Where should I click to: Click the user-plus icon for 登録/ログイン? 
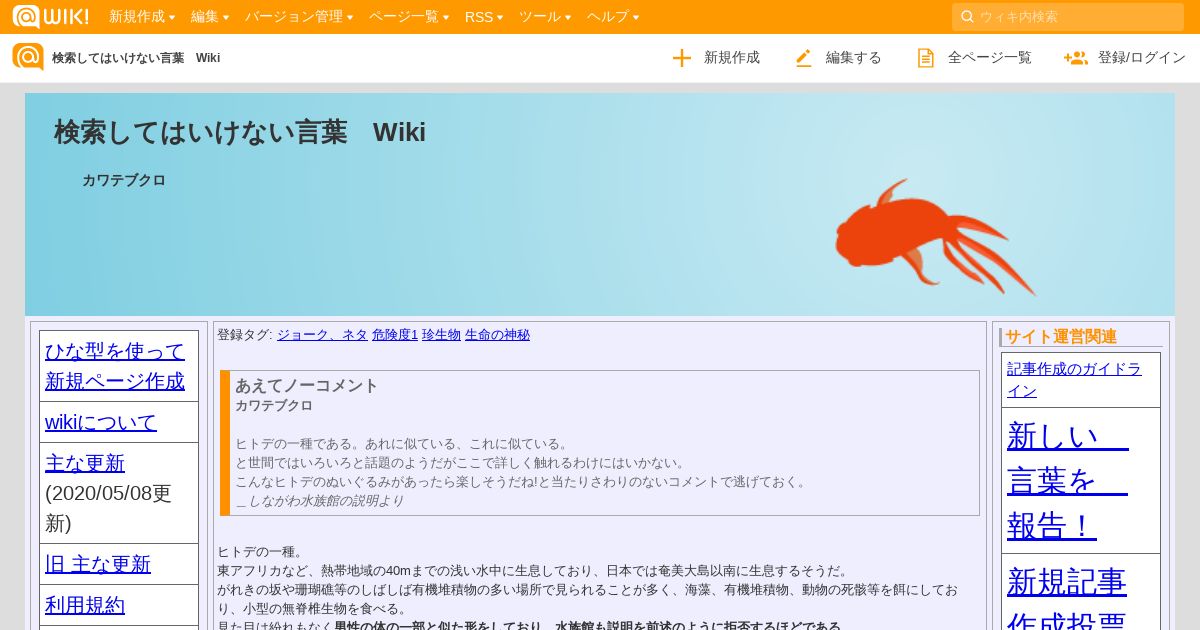click(1076, 58)
